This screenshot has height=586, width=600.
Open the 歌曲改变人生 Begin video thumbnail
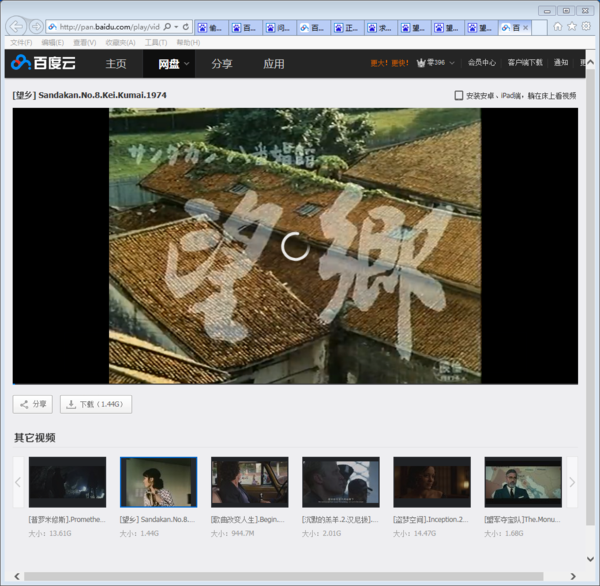coord(249,482)
